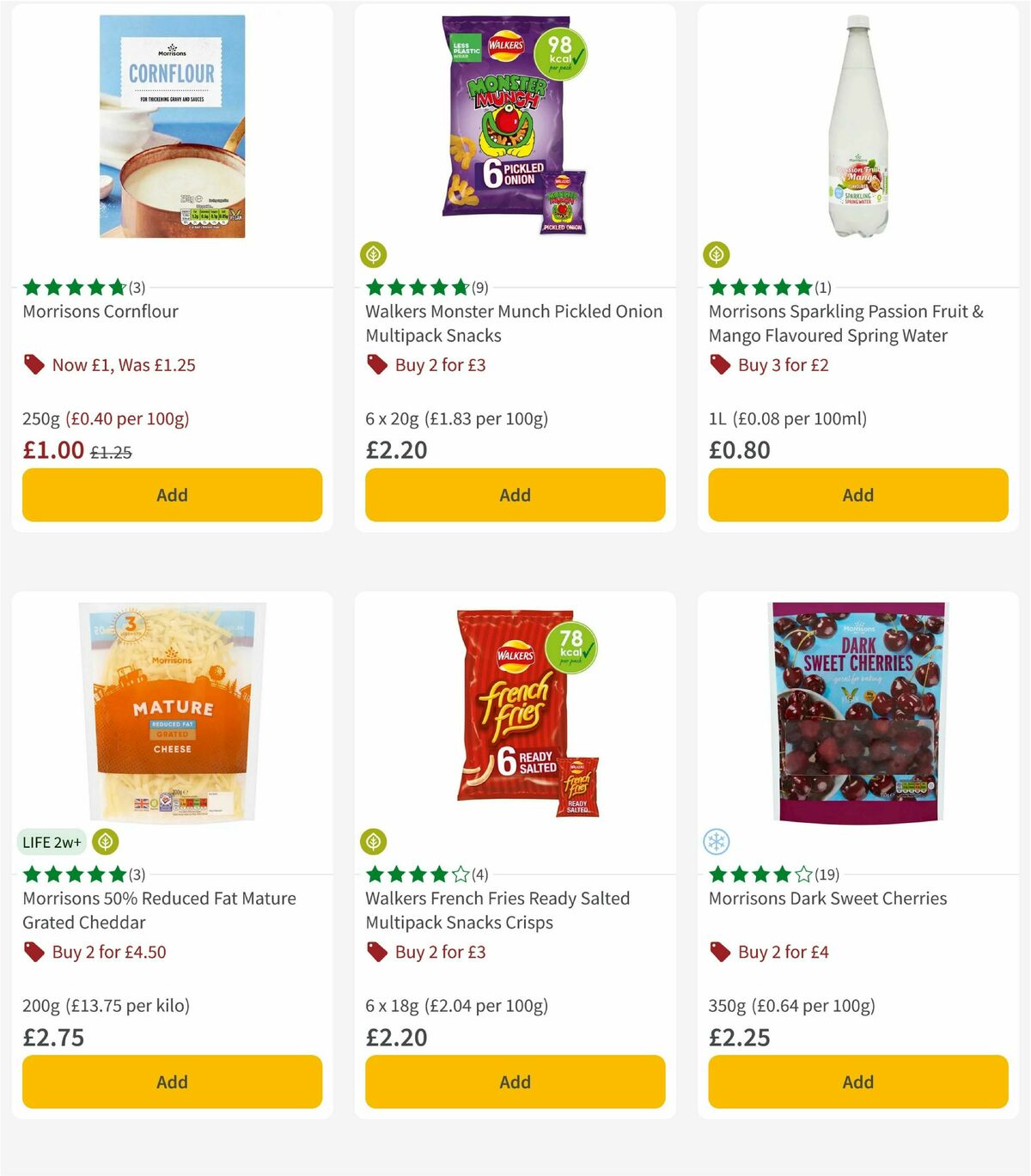This screenshot has width=1031, height=1176.
Task: Click the red tag icon beside 'Buy 3 for £2'
Action: [719, 364]
